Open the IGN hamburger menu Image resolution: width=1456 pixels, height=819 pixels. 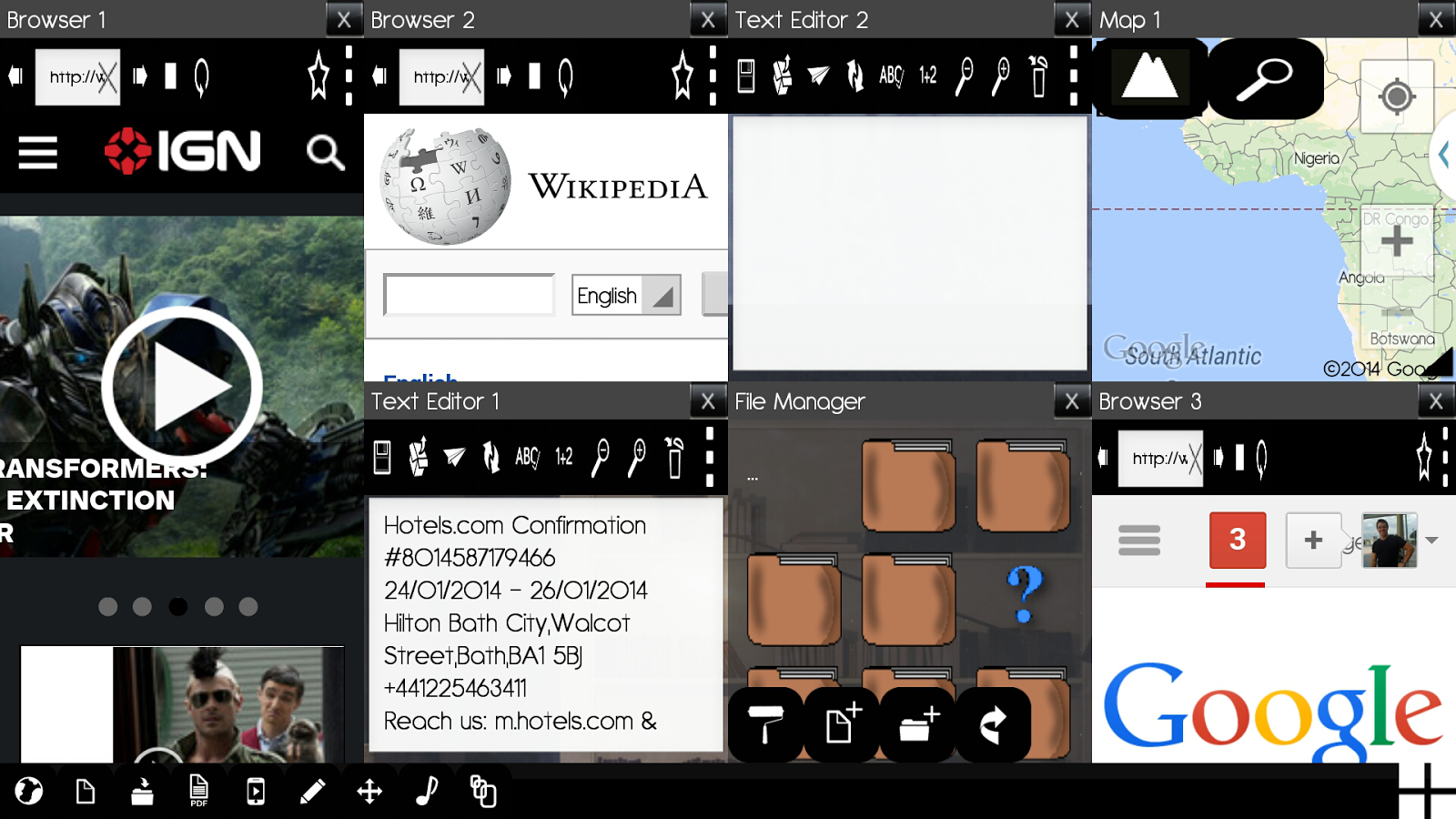(x=38, y=152)
